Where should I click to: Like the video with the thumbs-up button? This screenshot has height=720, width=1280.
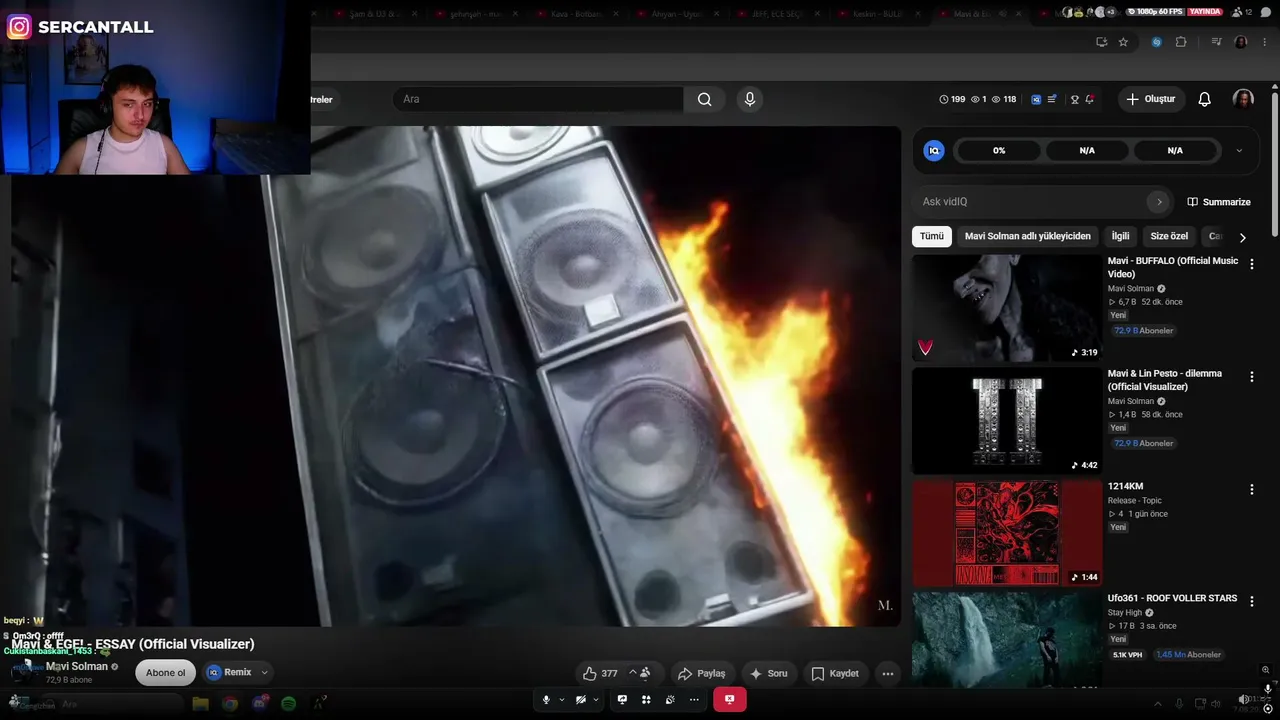pyautogui.click(x=600, y=673)
